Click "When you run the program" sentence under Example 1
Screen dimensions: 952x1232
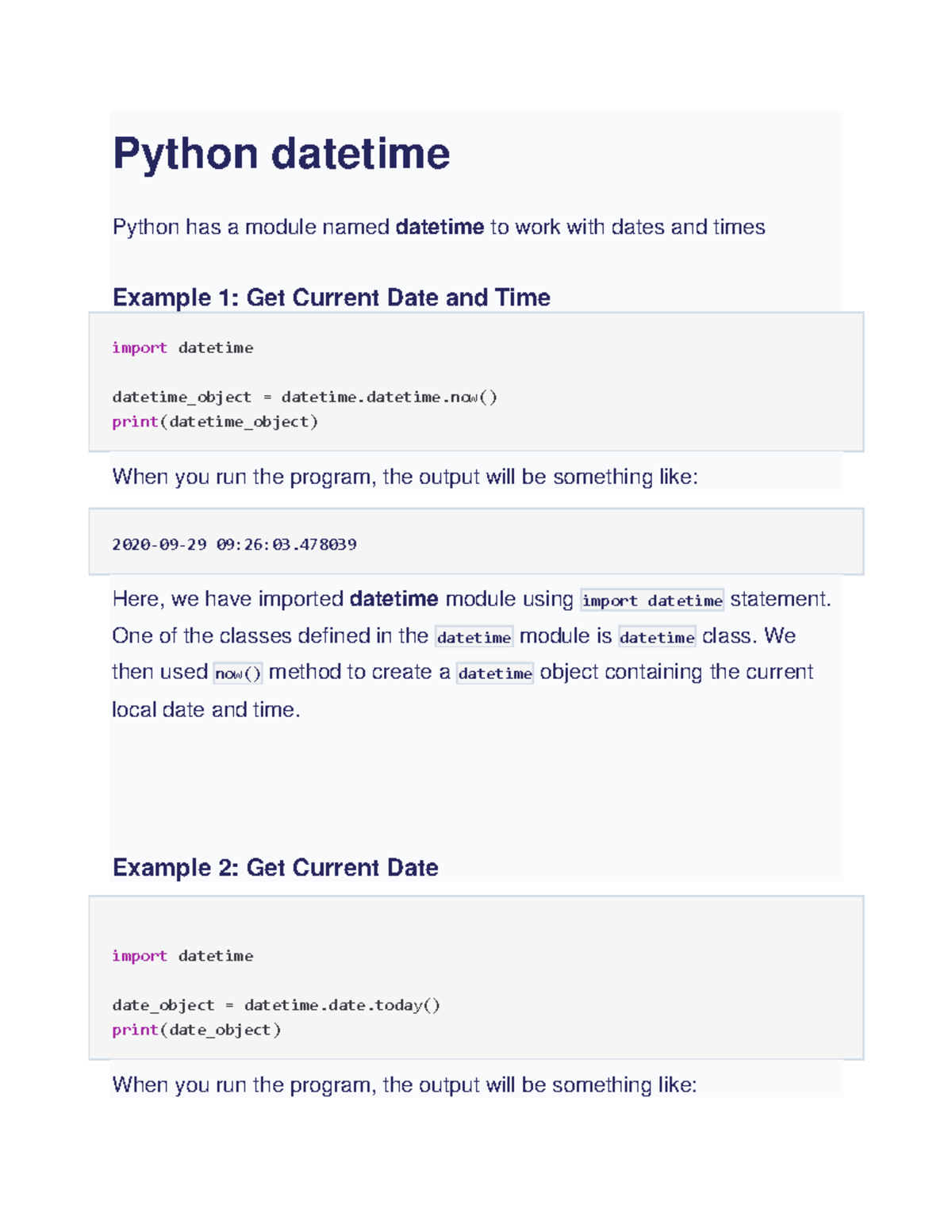(405, 477)
